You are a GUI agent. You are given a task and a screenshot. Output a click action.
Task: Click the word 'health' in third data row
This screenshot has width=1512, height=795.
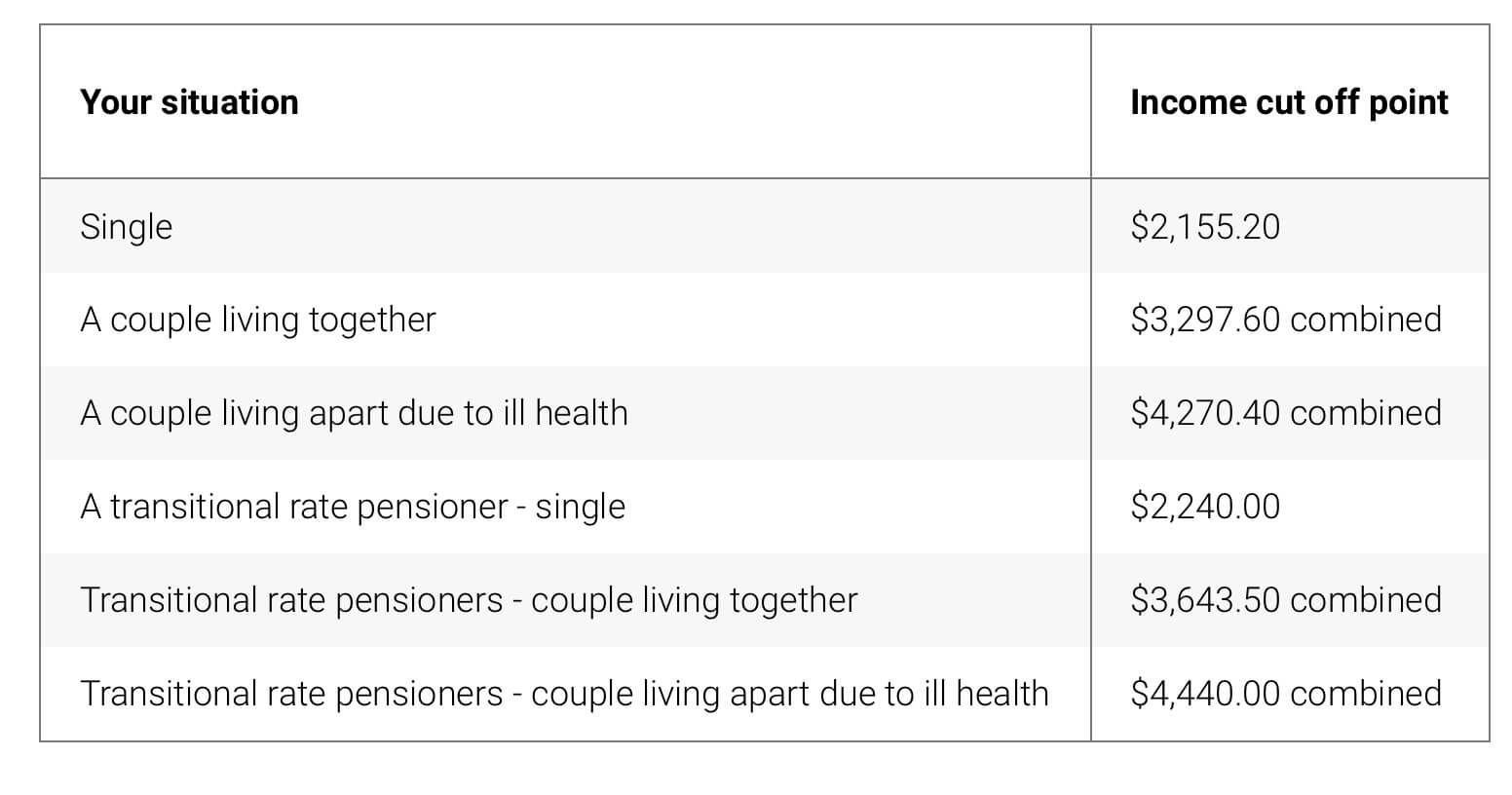click(x=582, y=413)
